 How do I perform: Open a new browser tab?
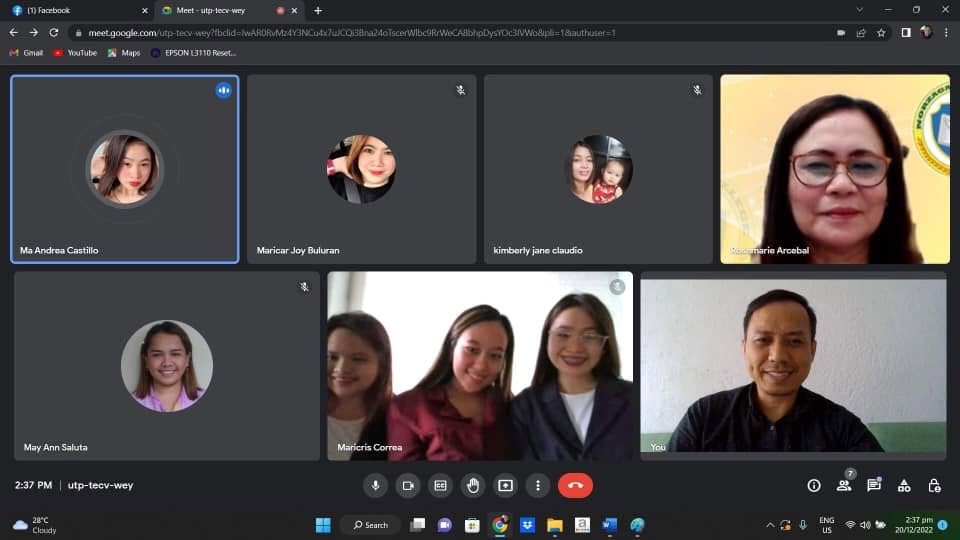coord(318,10)
